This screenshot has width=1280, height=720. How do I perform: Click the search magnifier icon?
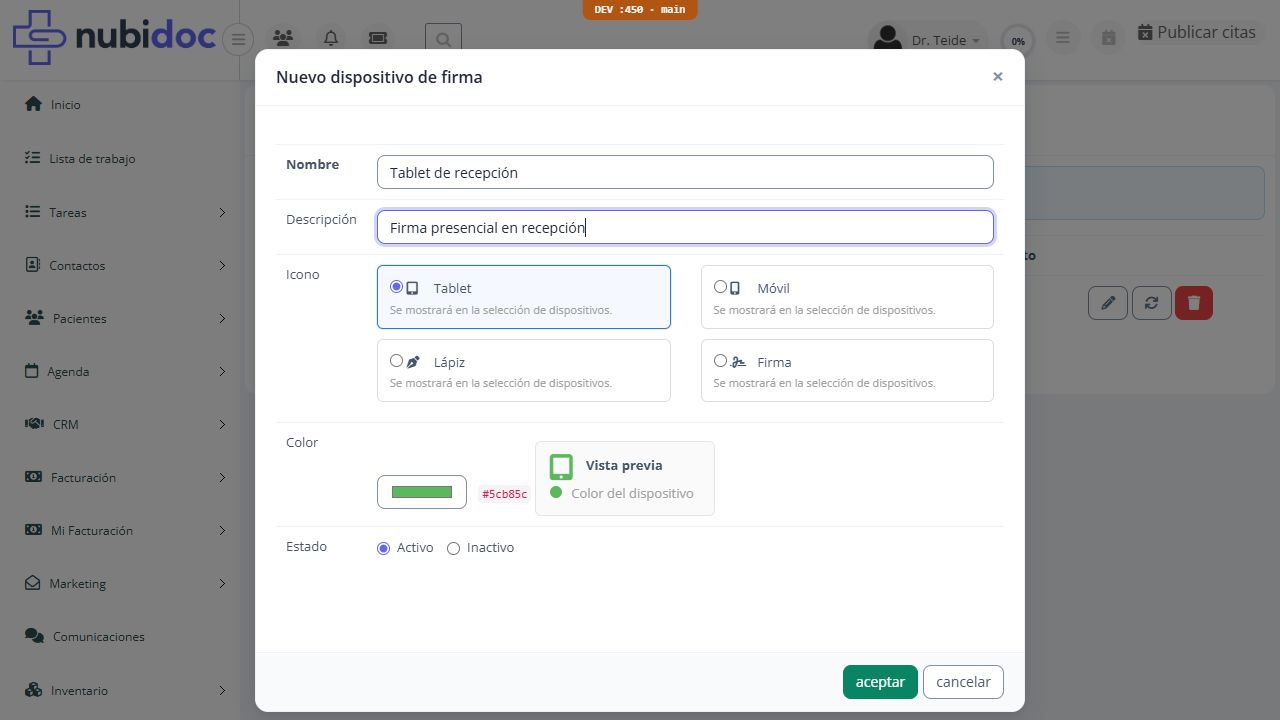[443, 40]
